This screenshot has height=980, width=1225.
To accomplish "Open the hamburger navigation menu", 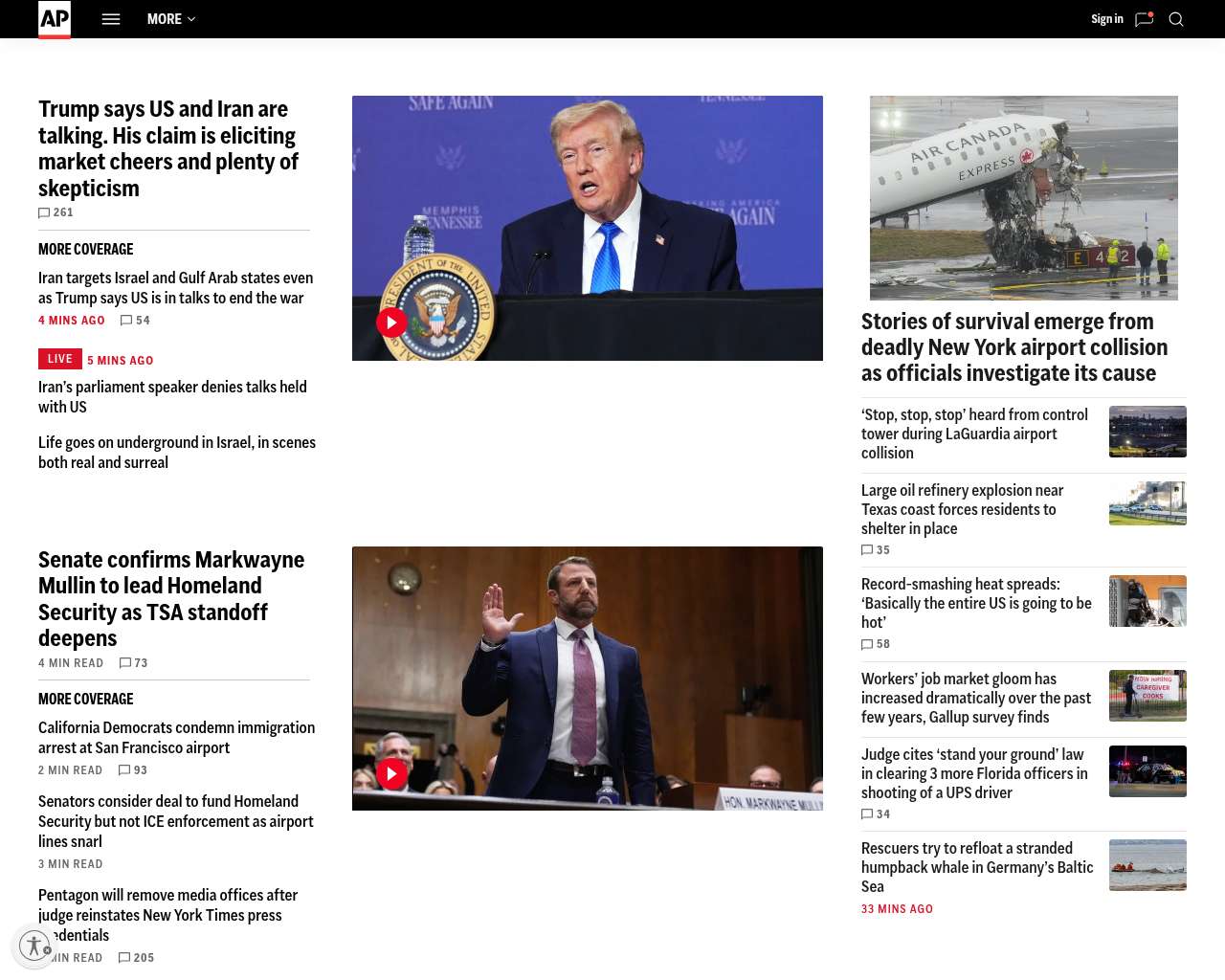I will click(x=111, y=19).
